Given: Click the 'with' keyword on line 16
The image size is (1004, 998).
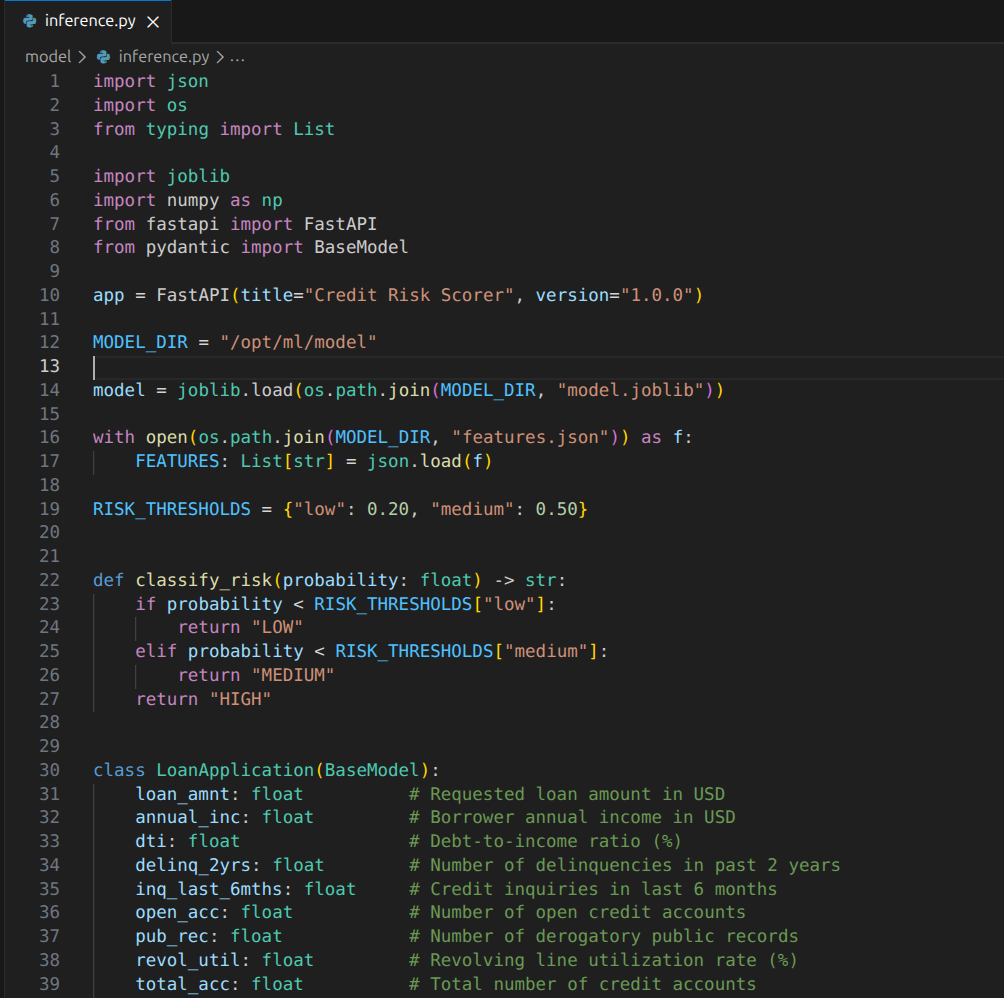Looking at the screenshot, I should click(114, 437).
